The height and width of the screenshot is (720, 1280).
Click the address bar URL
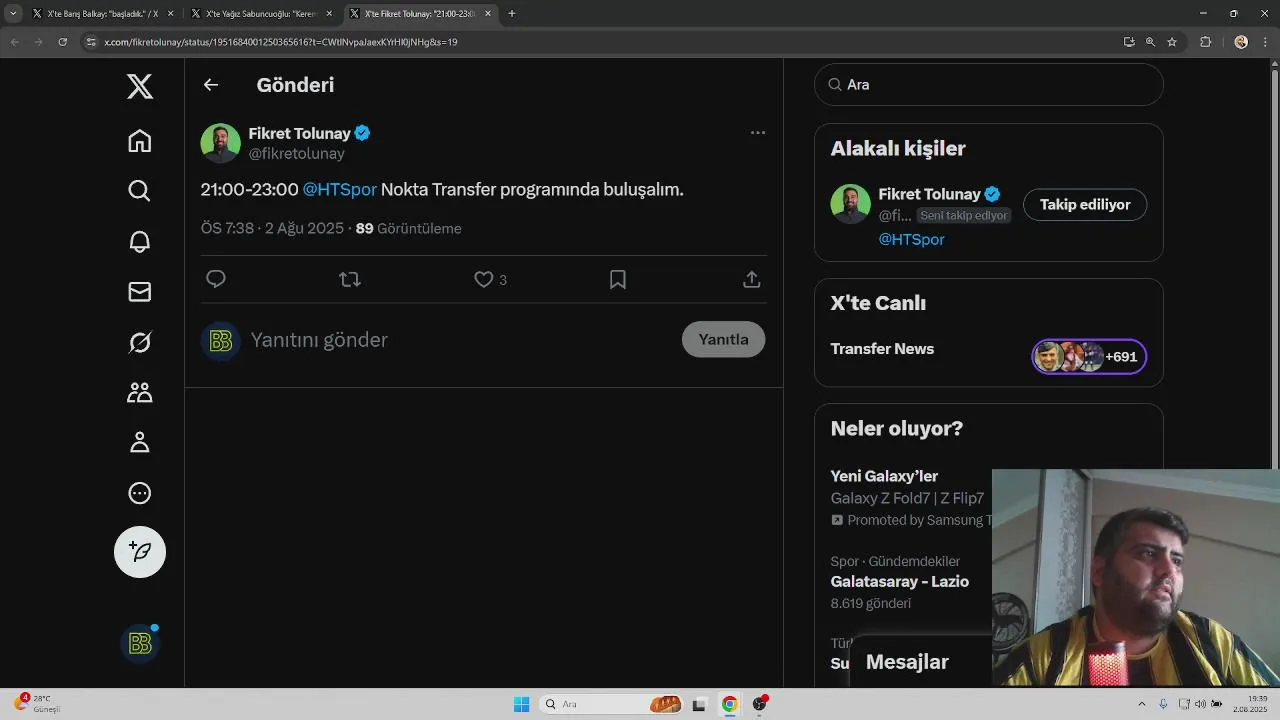coord(281,42)
